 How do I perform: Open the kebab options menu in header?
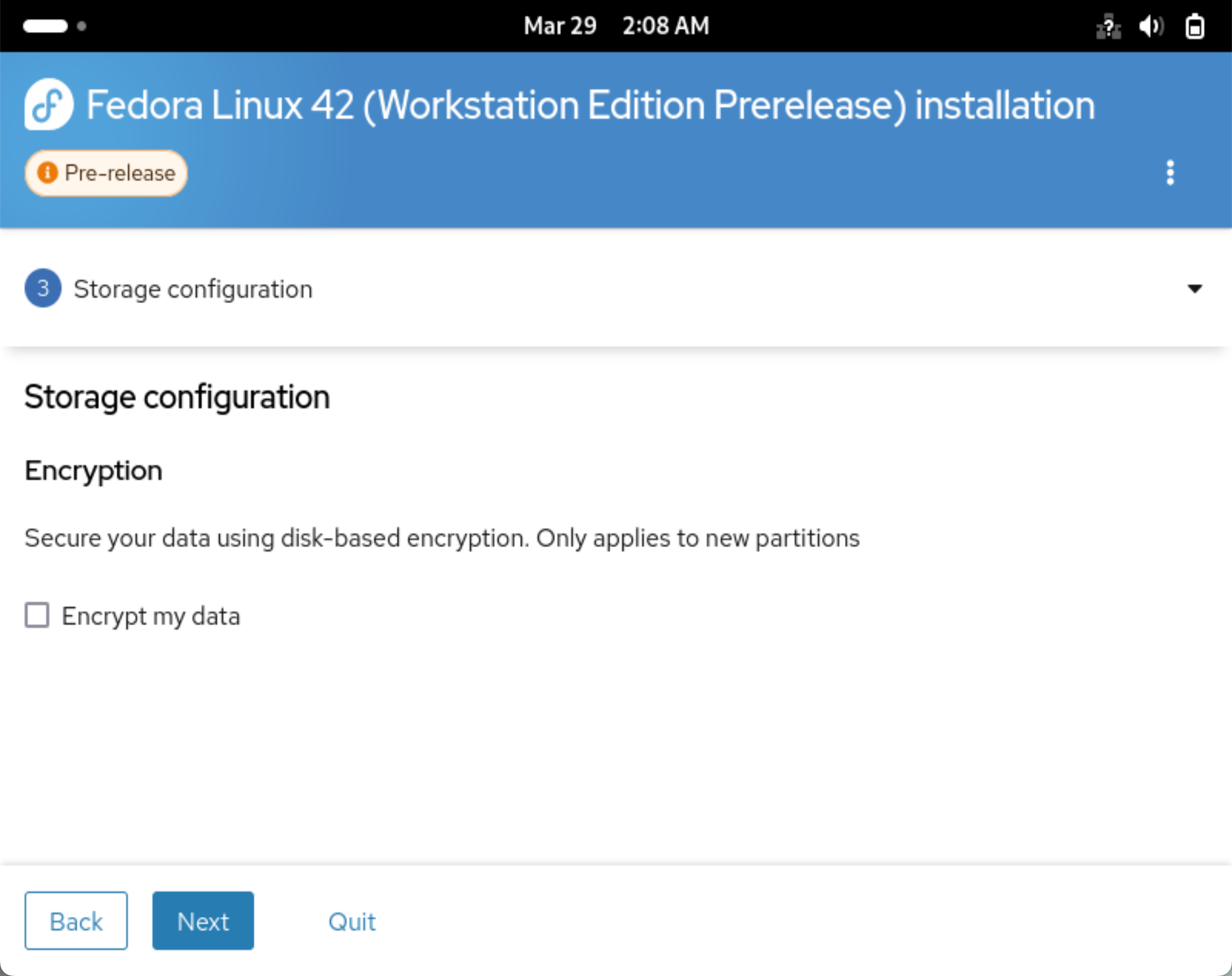point(1170,173)
